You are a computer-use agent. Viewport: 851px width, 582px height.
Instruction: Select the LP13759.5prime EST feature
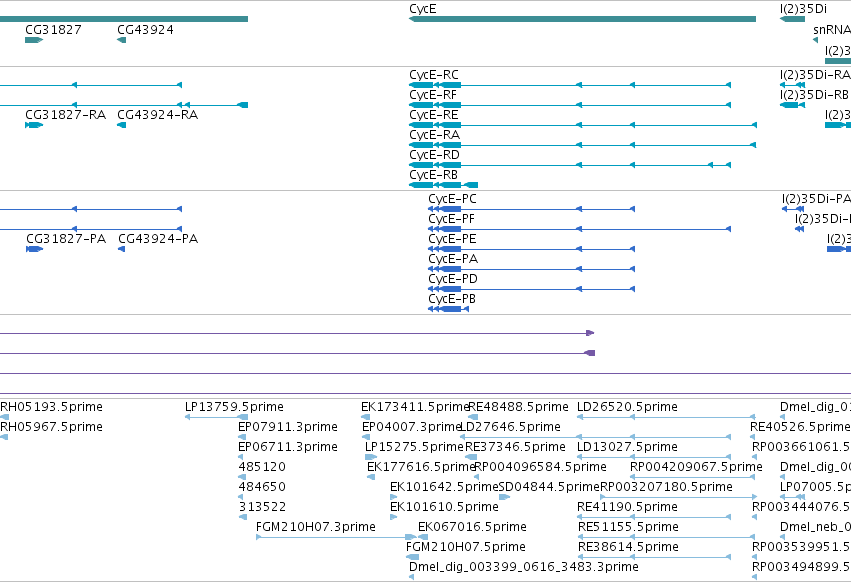pos(217,417)
